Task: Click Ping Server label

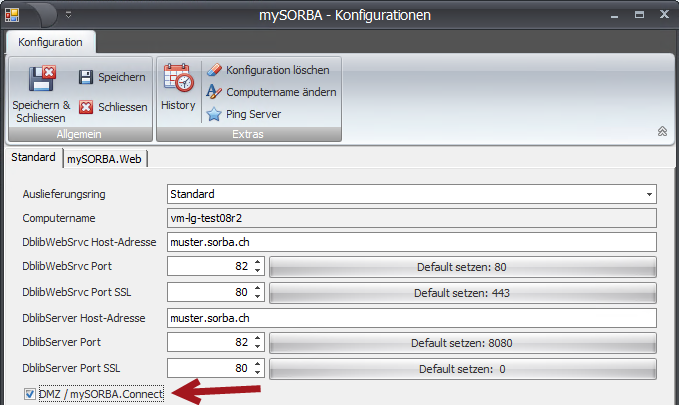Action: click(x=253, y=114)
